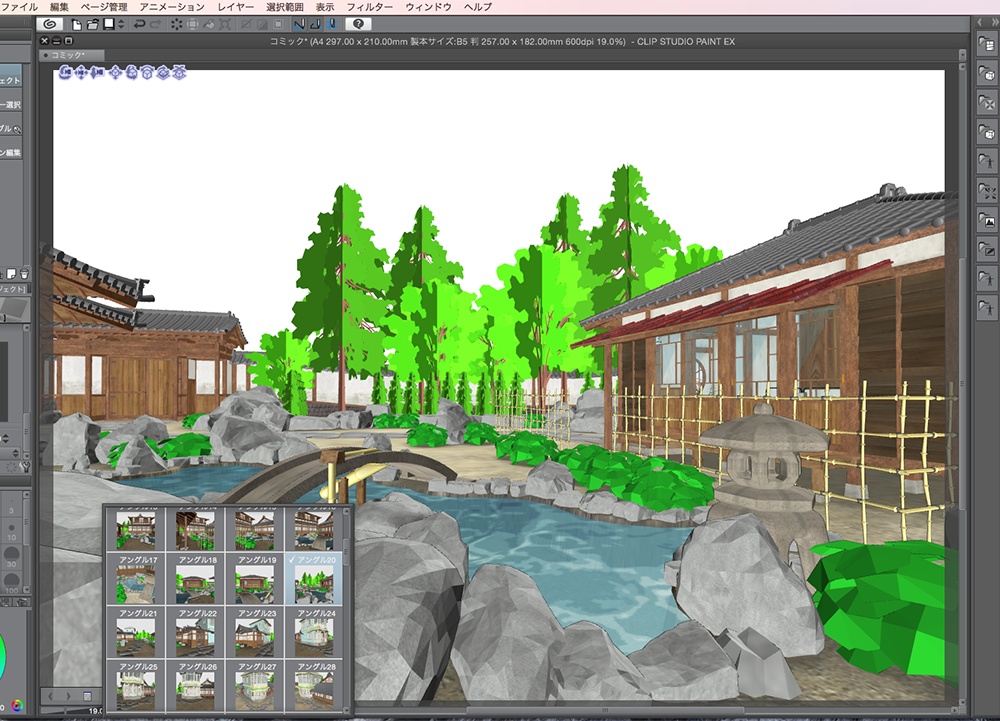Open the ページ管理 menu

(103, 7)
